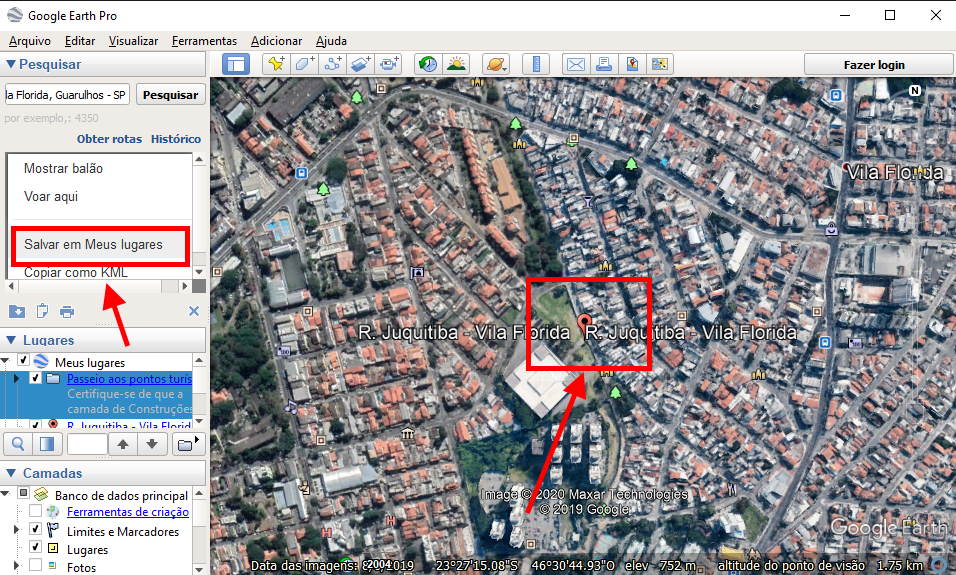Click the red placemark pin on map
Screen dimensions: 956x575
coord(585,323)
